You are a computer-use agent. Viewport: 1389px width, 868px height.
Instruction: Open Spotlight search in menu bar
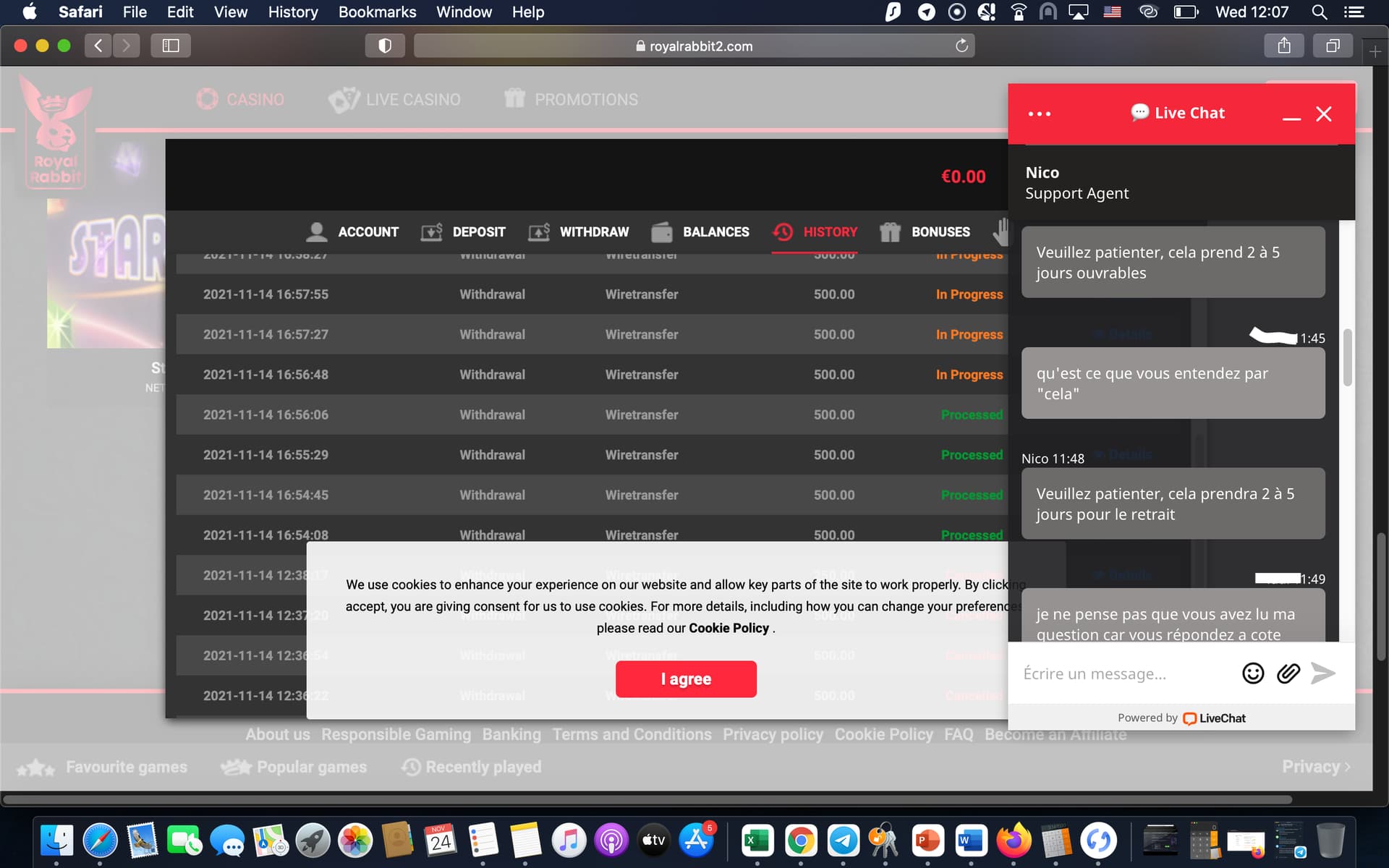point(1319,12)
